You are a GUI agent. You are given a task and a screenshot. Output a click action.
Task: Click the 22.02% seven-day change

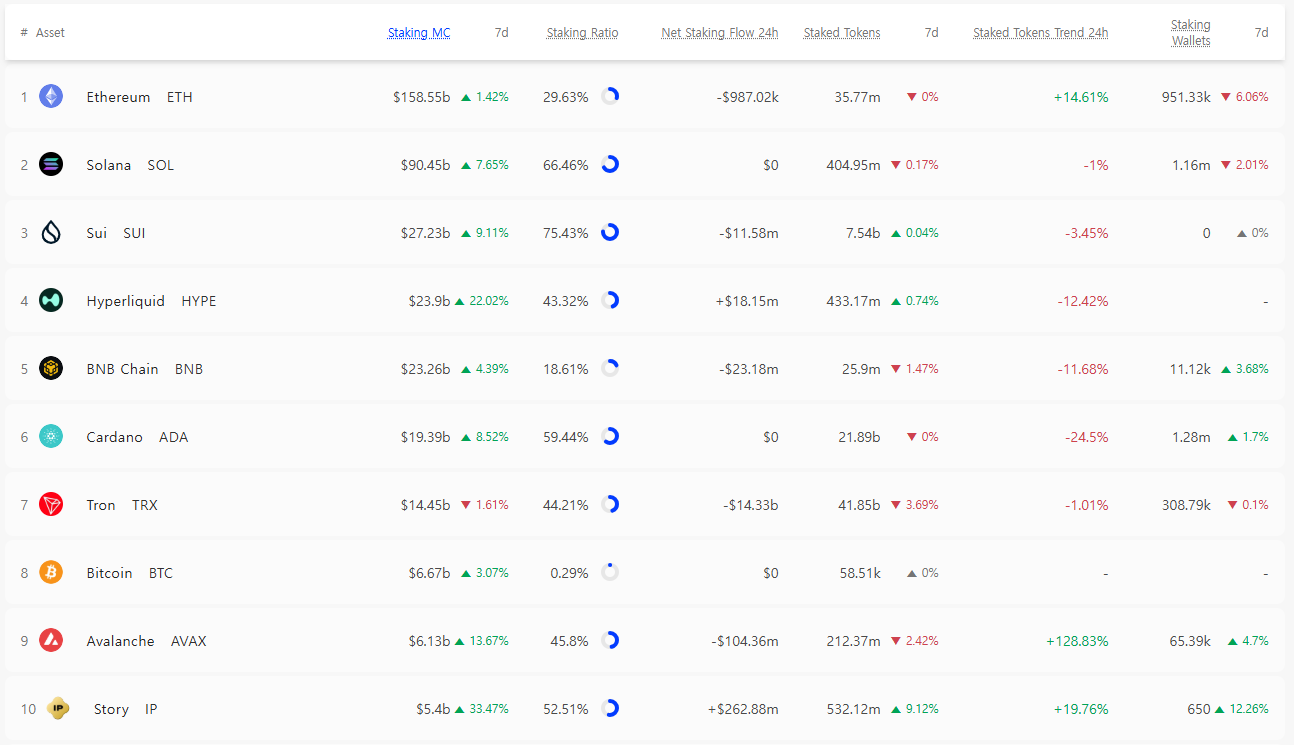point(489,301)
